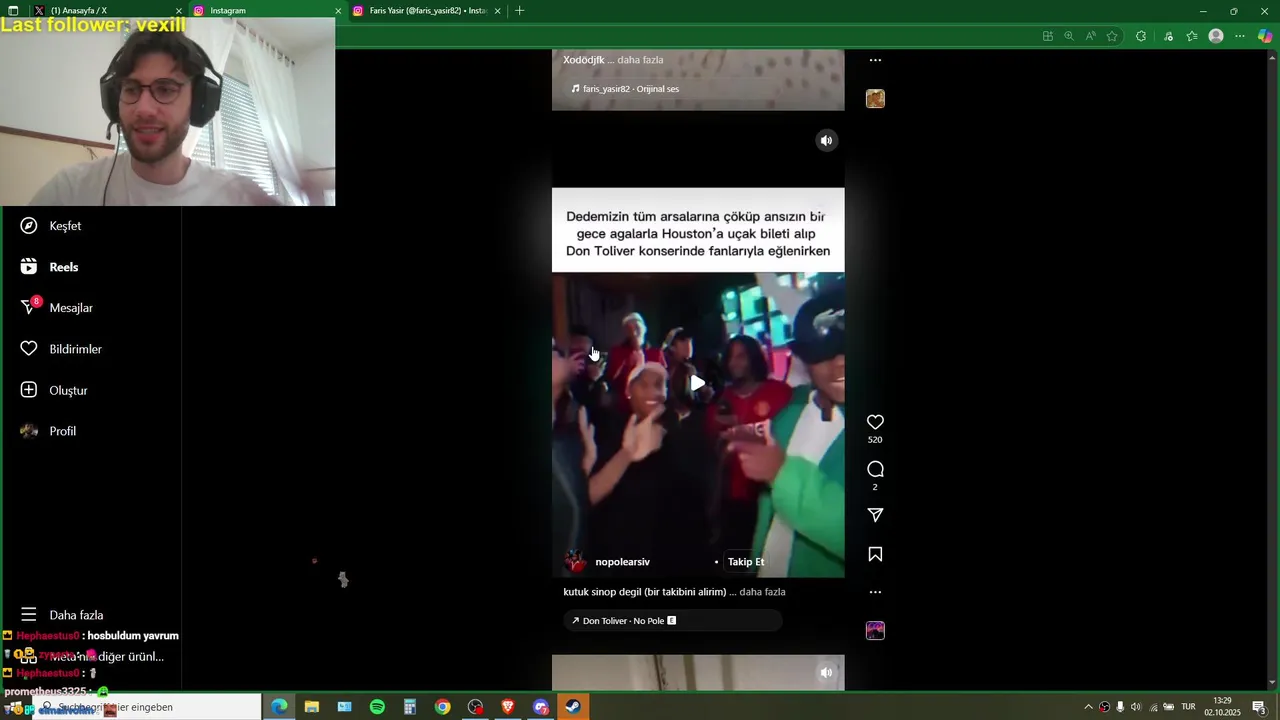Open nopolearsiv profile avatar

click(576, 561)
